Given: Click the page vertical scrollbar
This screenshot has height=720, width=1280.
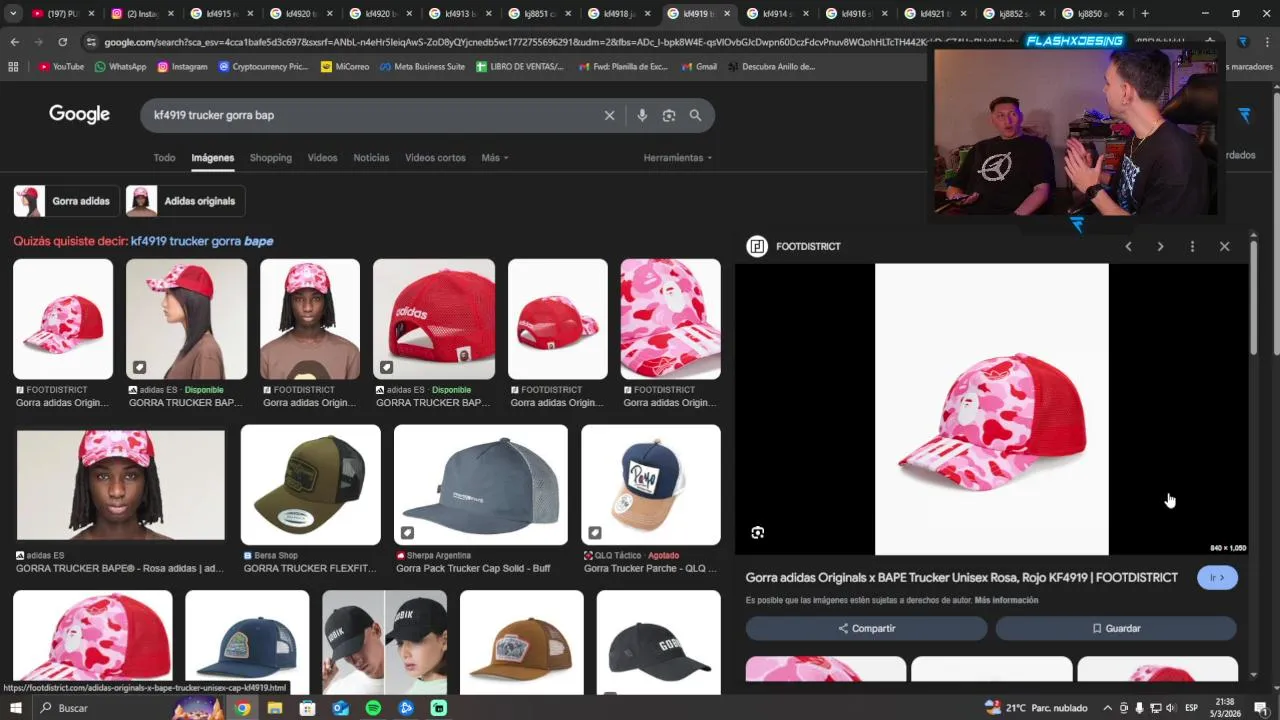Looking at the screenshot, I should (x=1276, y=225).
